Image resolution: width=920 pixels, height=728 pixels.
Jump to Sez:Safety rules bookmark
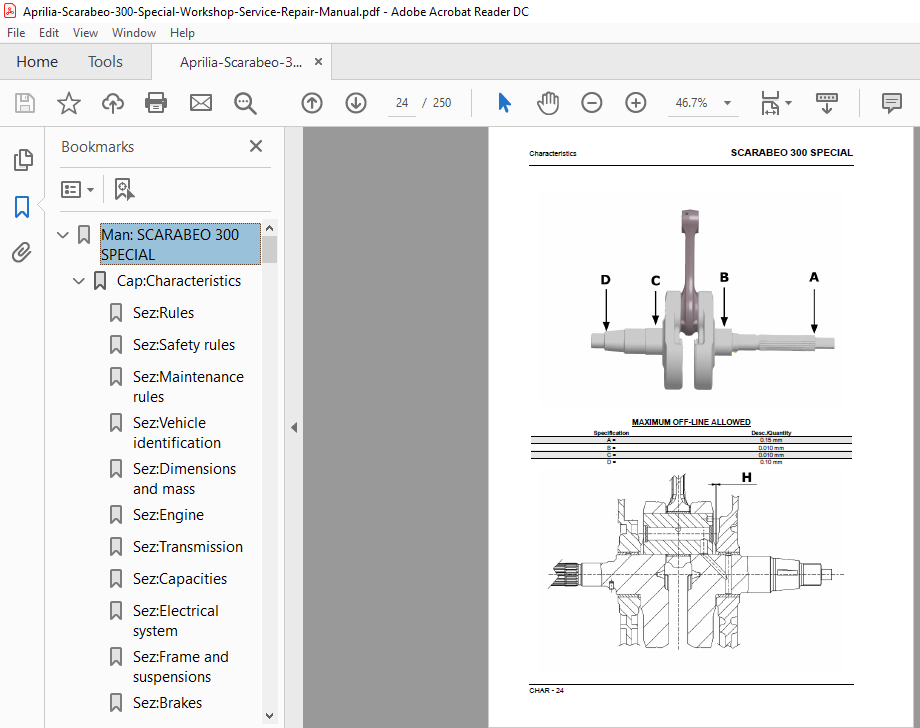(x=184, y=345)
